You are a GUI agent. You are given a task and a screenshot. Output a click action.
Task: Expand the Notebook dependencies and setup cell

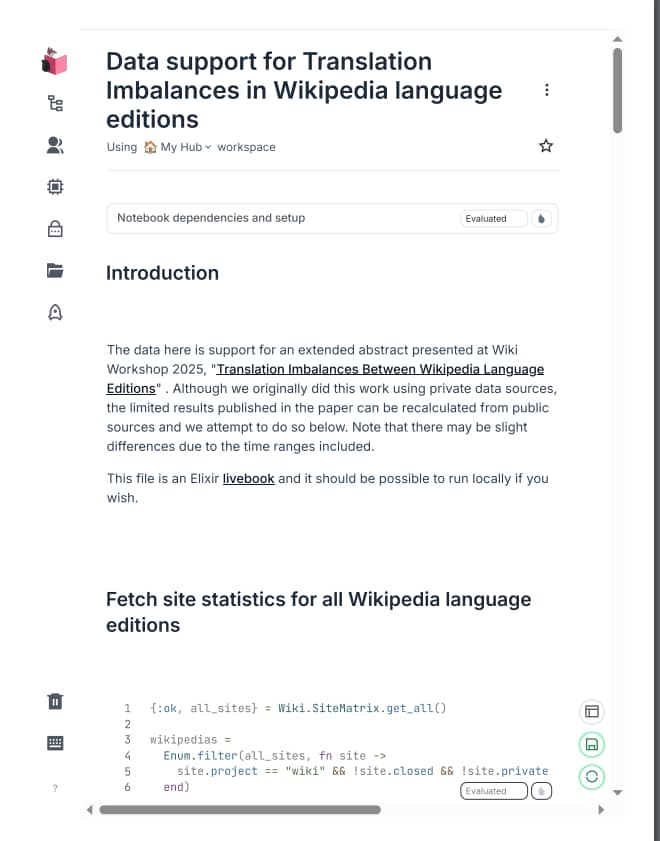pos(332,218)
